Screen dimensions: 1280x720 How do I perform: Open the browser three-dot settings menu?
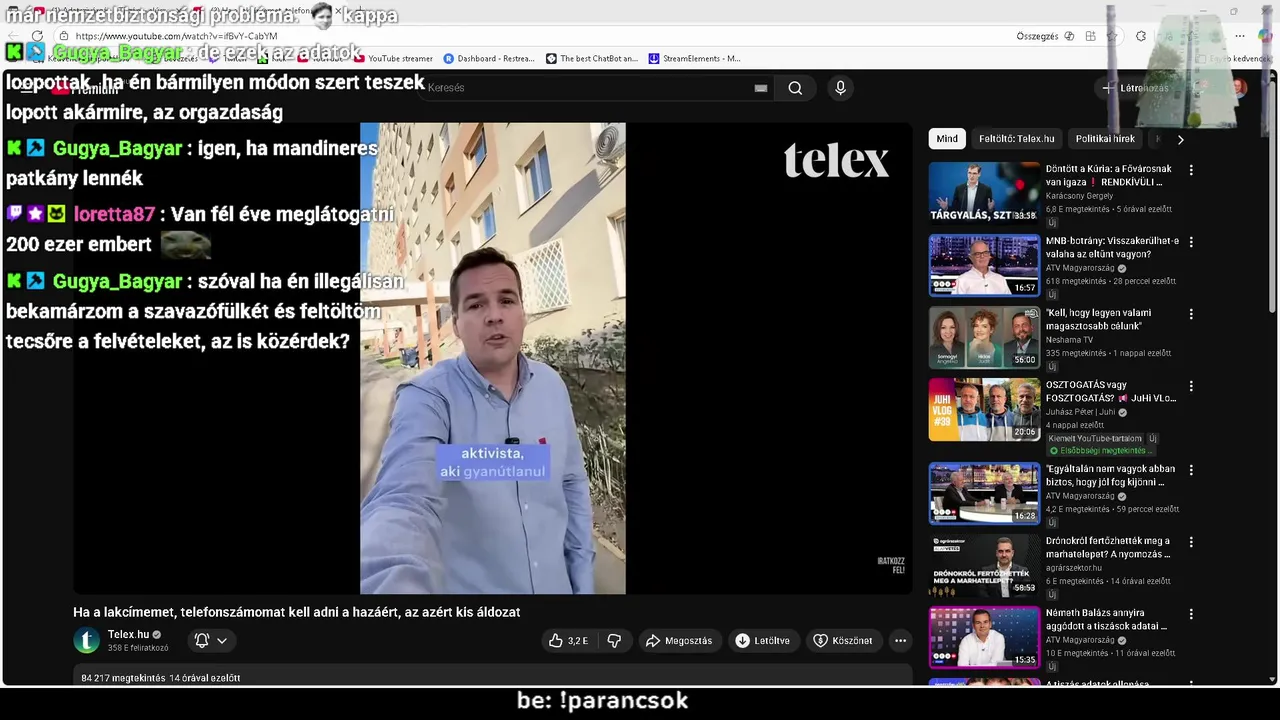coord(1240,36)
